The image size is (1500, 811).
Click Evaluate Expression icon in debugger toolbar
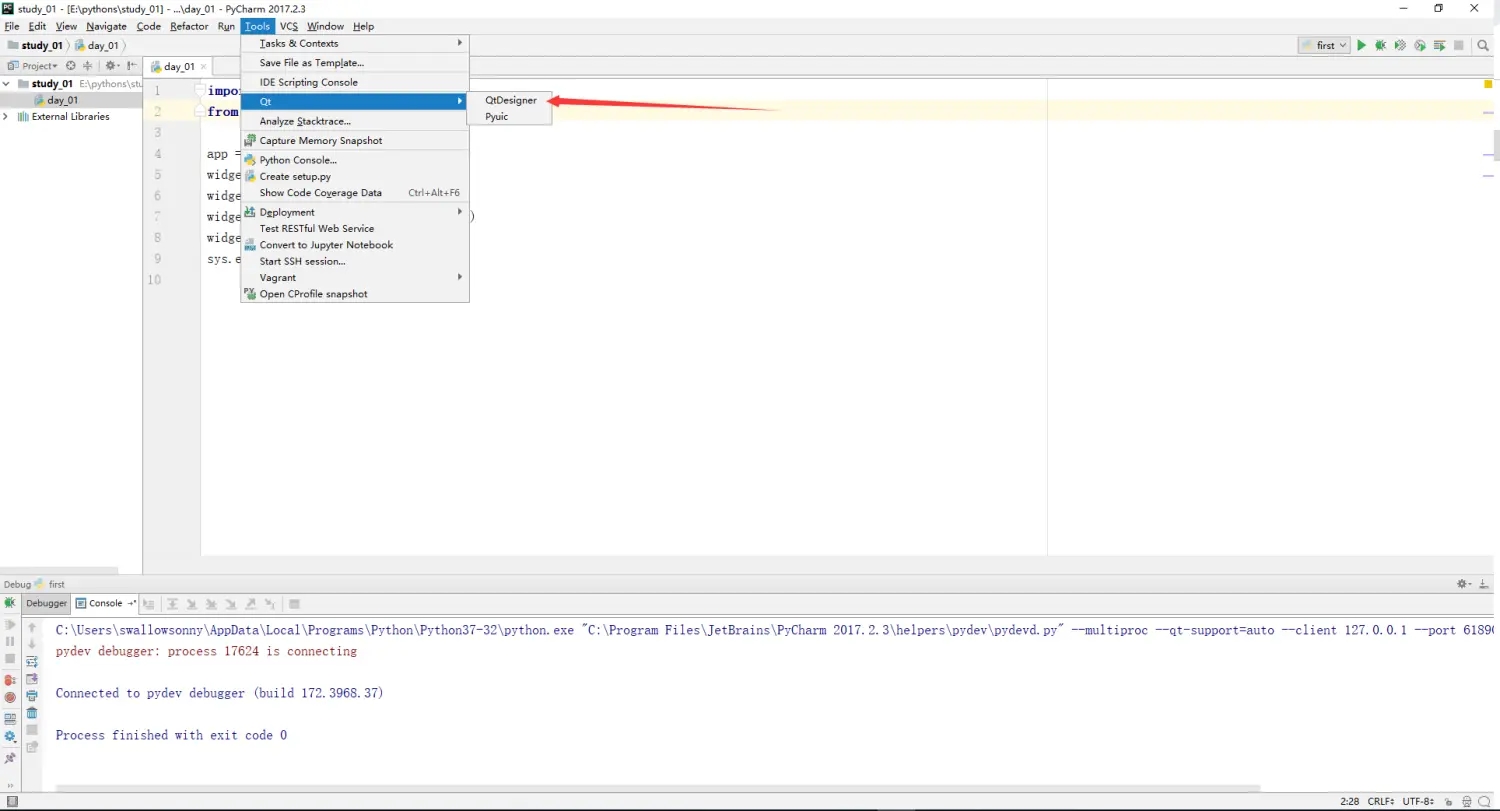[x=294, y=603]
